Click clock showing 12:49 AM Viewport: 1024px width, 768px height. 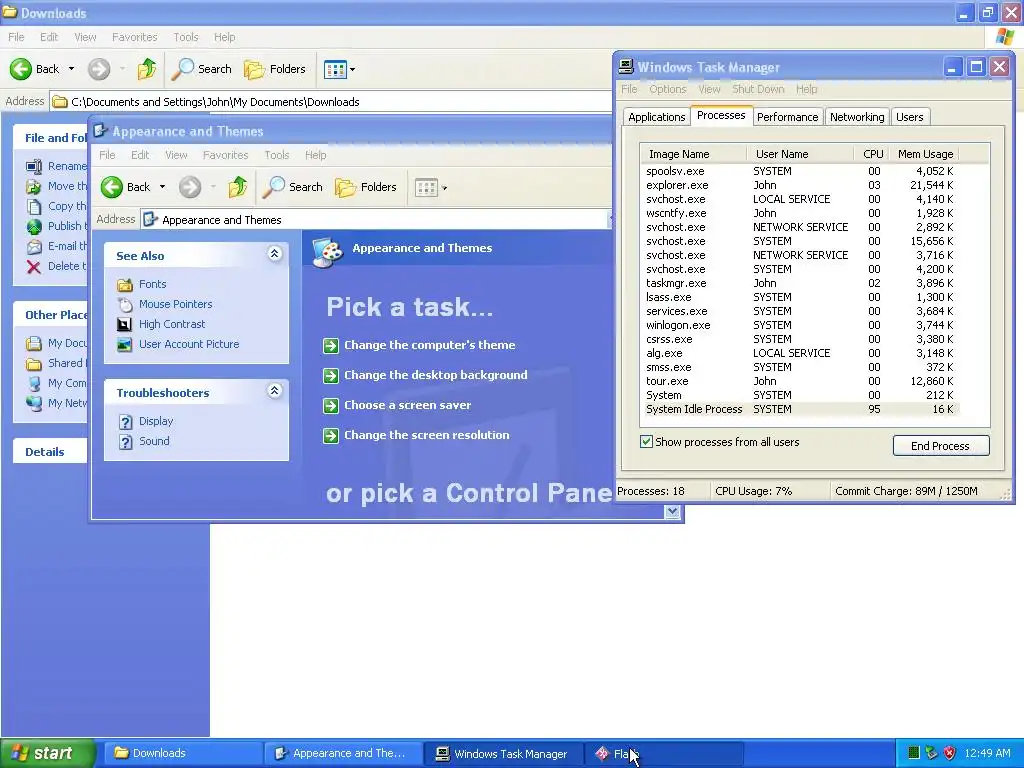(987, 753)
